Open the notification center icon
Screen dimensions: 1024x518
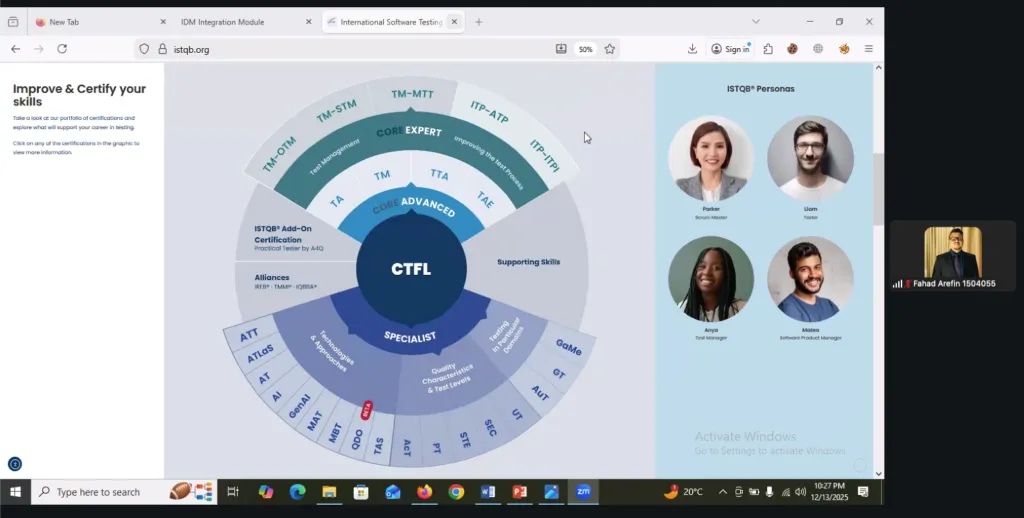[863, 492]
